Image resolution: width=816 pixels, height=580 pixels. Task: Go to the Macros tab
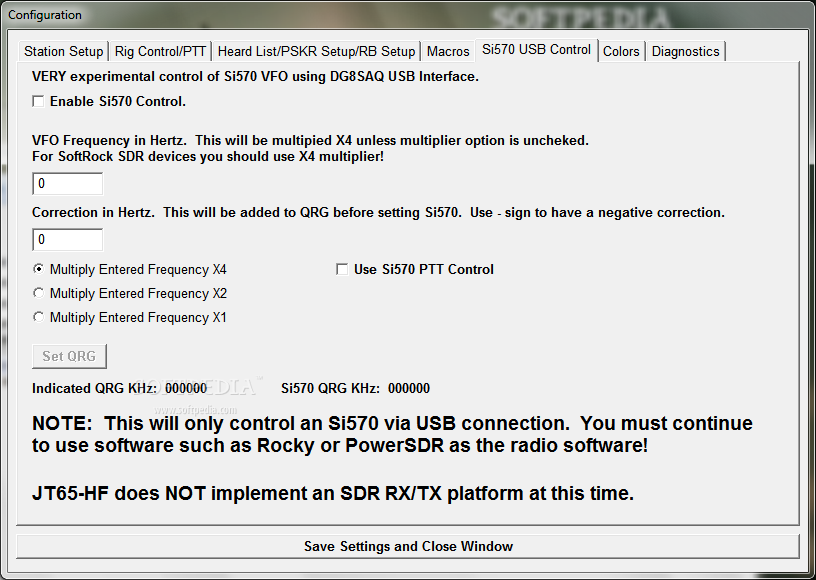[448, 51]
